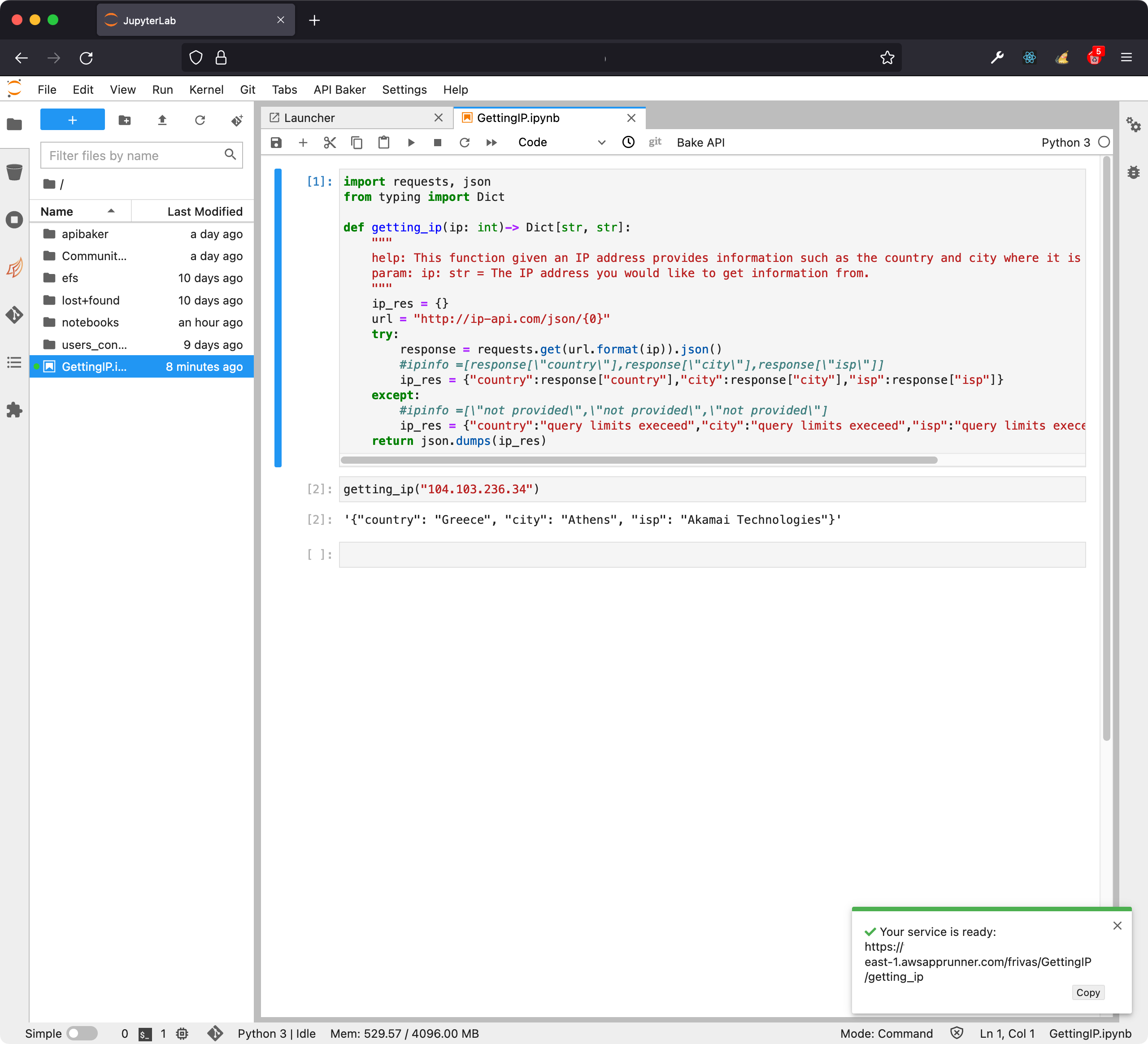1148x1044 pixels.
Task: Run the selected cell
Action: click(411, 143)
